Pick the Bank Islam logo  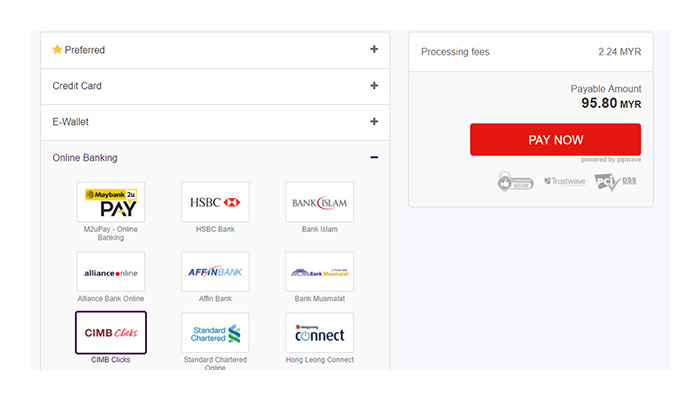(319, 202)
